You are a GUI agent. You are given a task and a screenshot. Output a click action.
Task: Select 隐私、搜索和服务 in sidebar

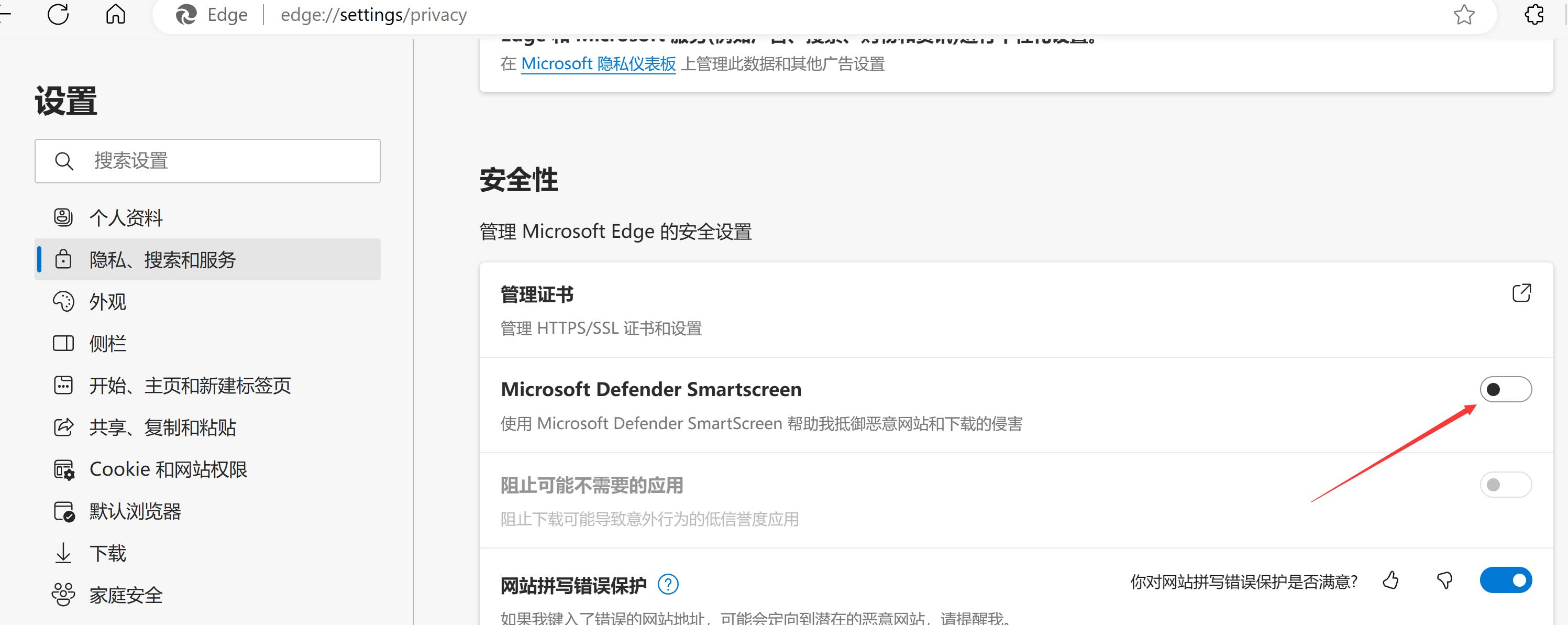207,259
